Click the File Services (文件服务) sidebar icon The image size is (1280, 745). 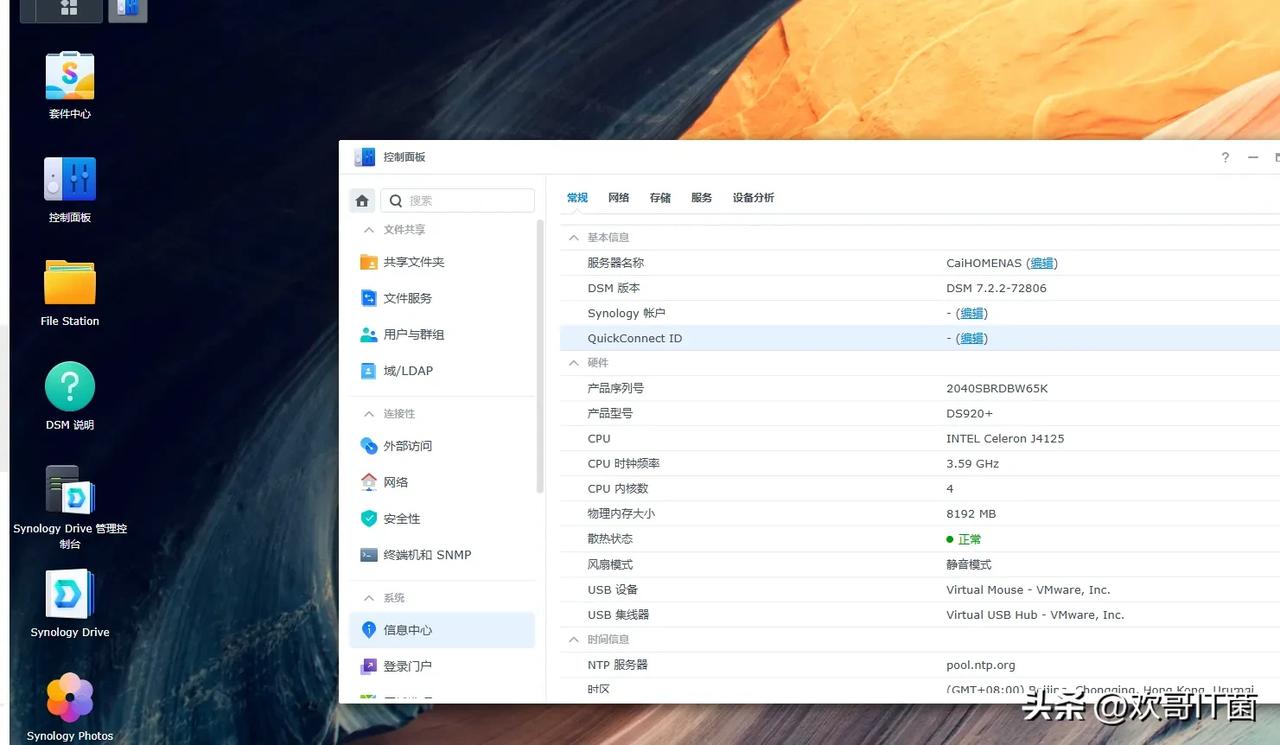(369, 298)
